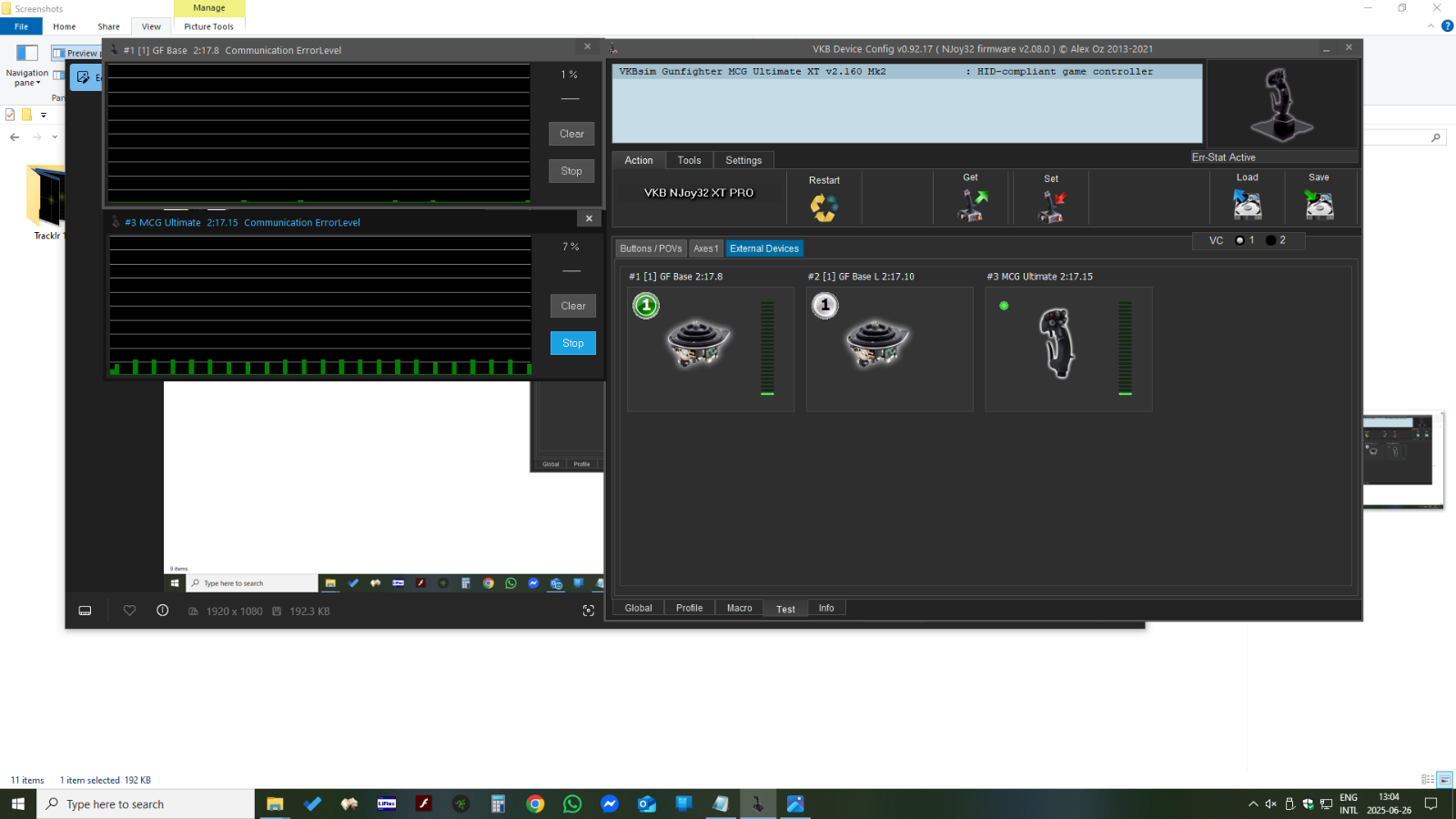Screen dimensions: 1456x819
Task: Click the green number badge on #1 GF Base
Action: click(x=646, y=306)
